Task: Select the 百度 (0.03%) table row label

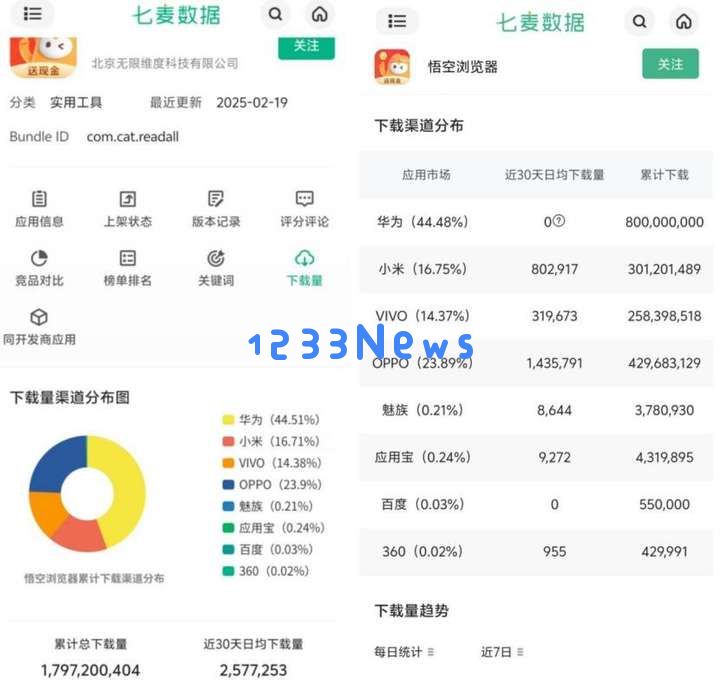Action: click(422, 504)
